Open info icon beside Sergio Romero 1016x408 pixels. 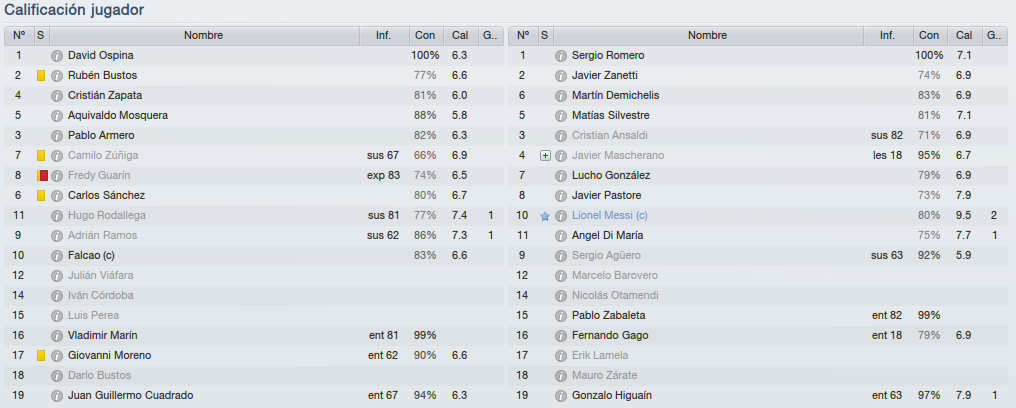tap(561, 56)
